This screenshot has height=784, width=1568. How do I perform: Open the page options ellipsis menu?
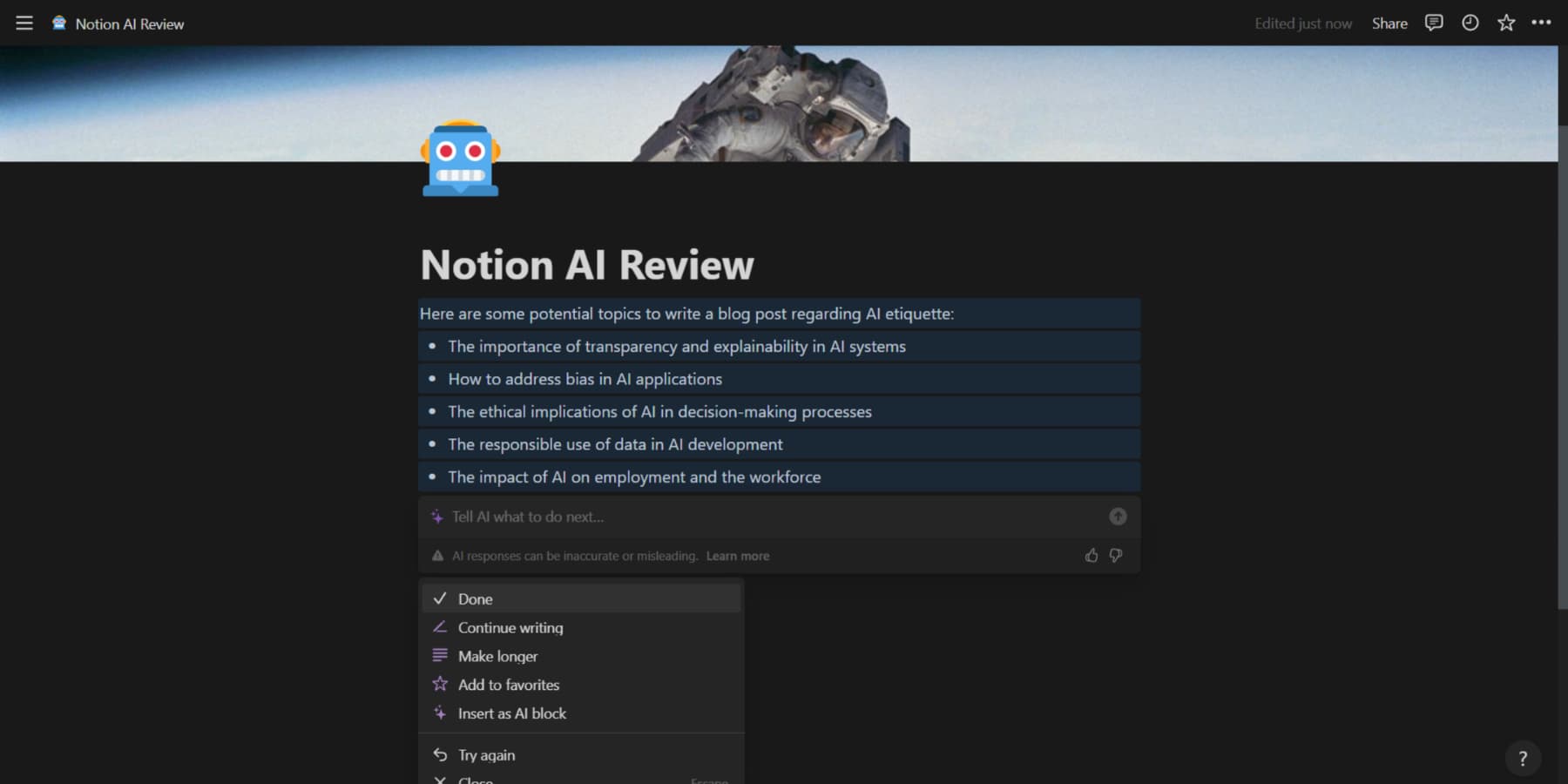[1540, 23]
